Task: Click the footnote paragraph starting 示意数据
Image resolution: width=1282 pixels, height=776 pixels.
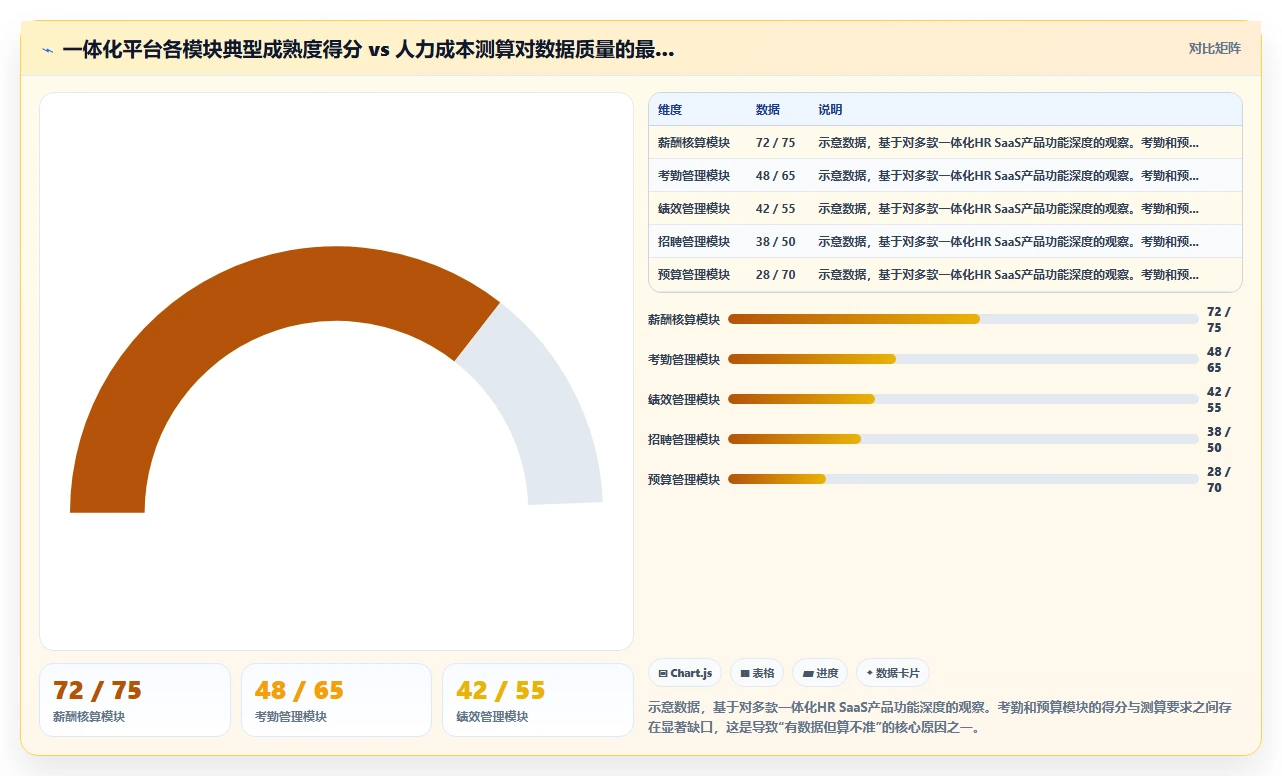Action: (x=940, y=717)
